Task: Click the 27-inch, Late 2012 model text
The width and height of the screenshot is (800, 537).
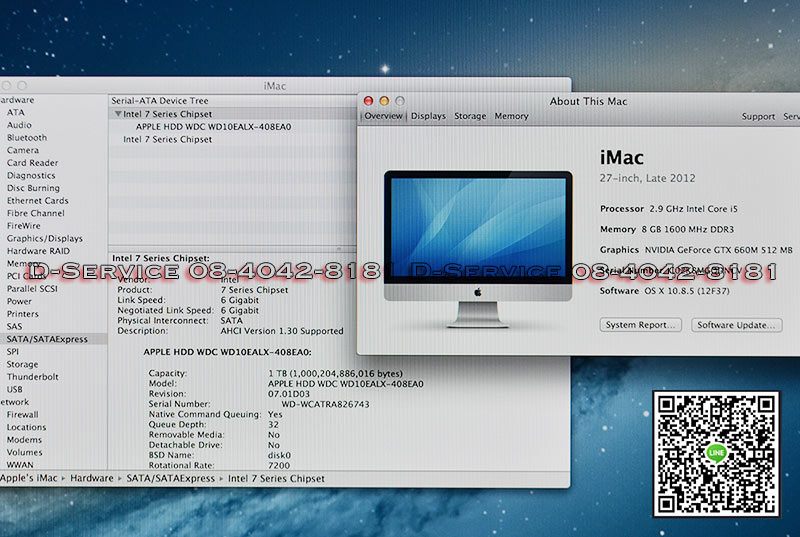Action: (x=647, y=178)
